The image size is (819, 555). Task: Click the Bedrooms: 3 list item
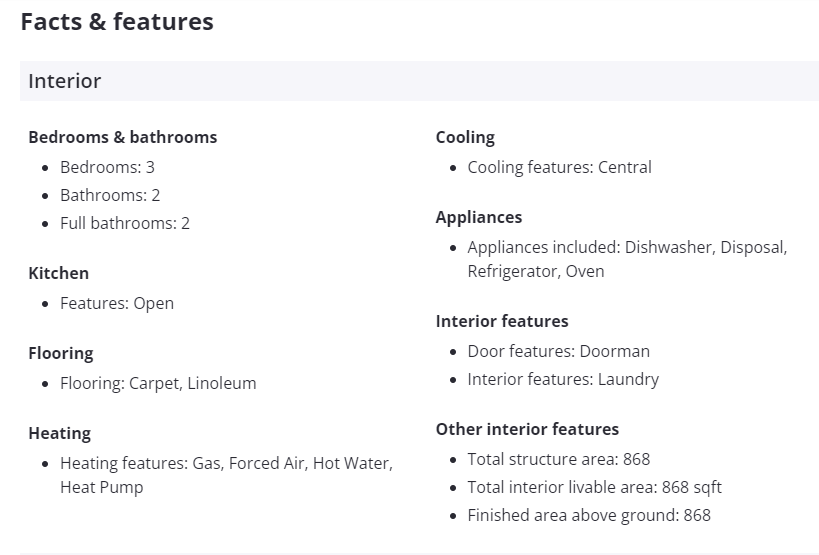107,167
